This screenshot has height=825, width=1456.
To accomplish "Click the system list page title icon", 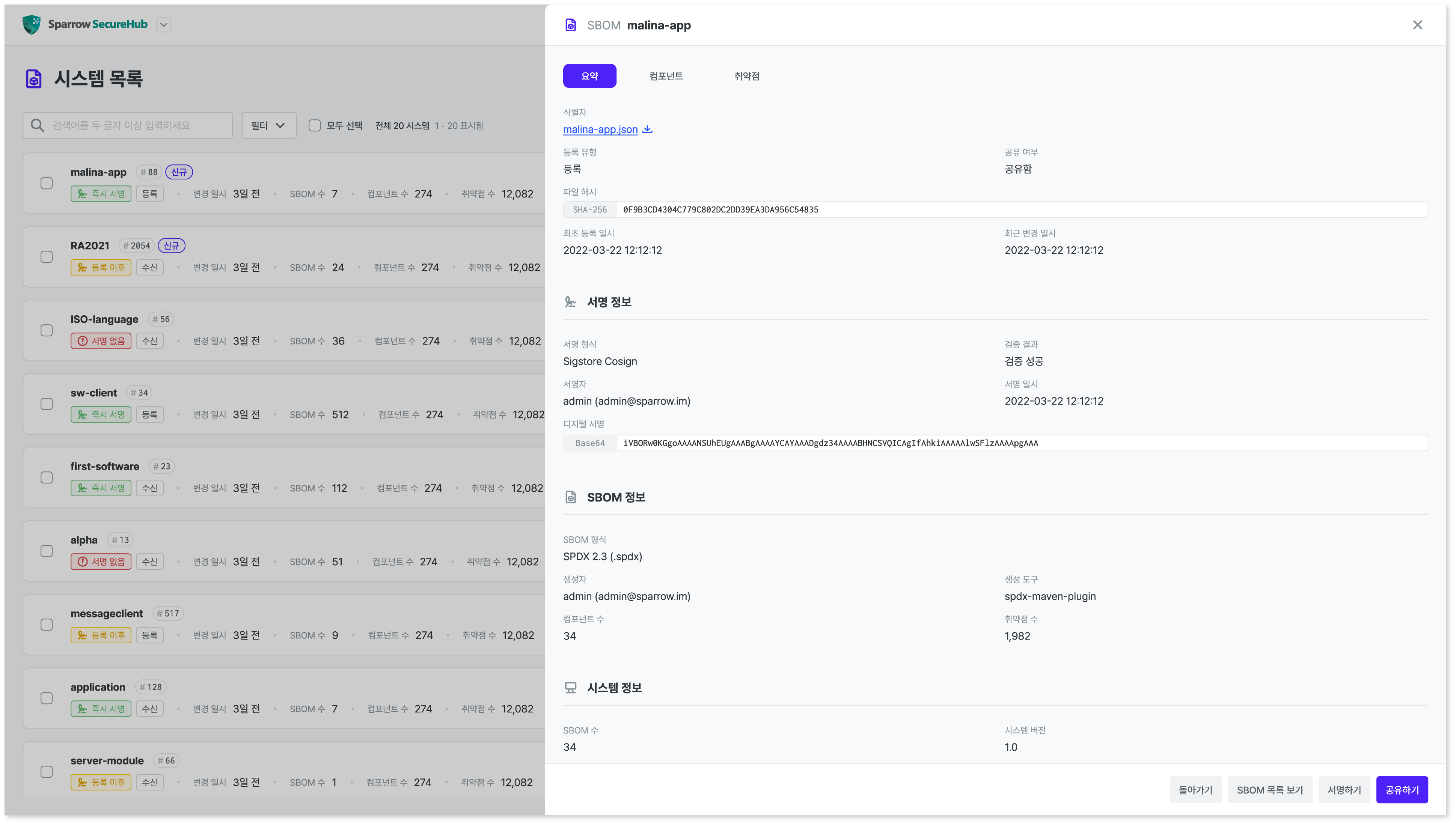I will pos(34,79).
